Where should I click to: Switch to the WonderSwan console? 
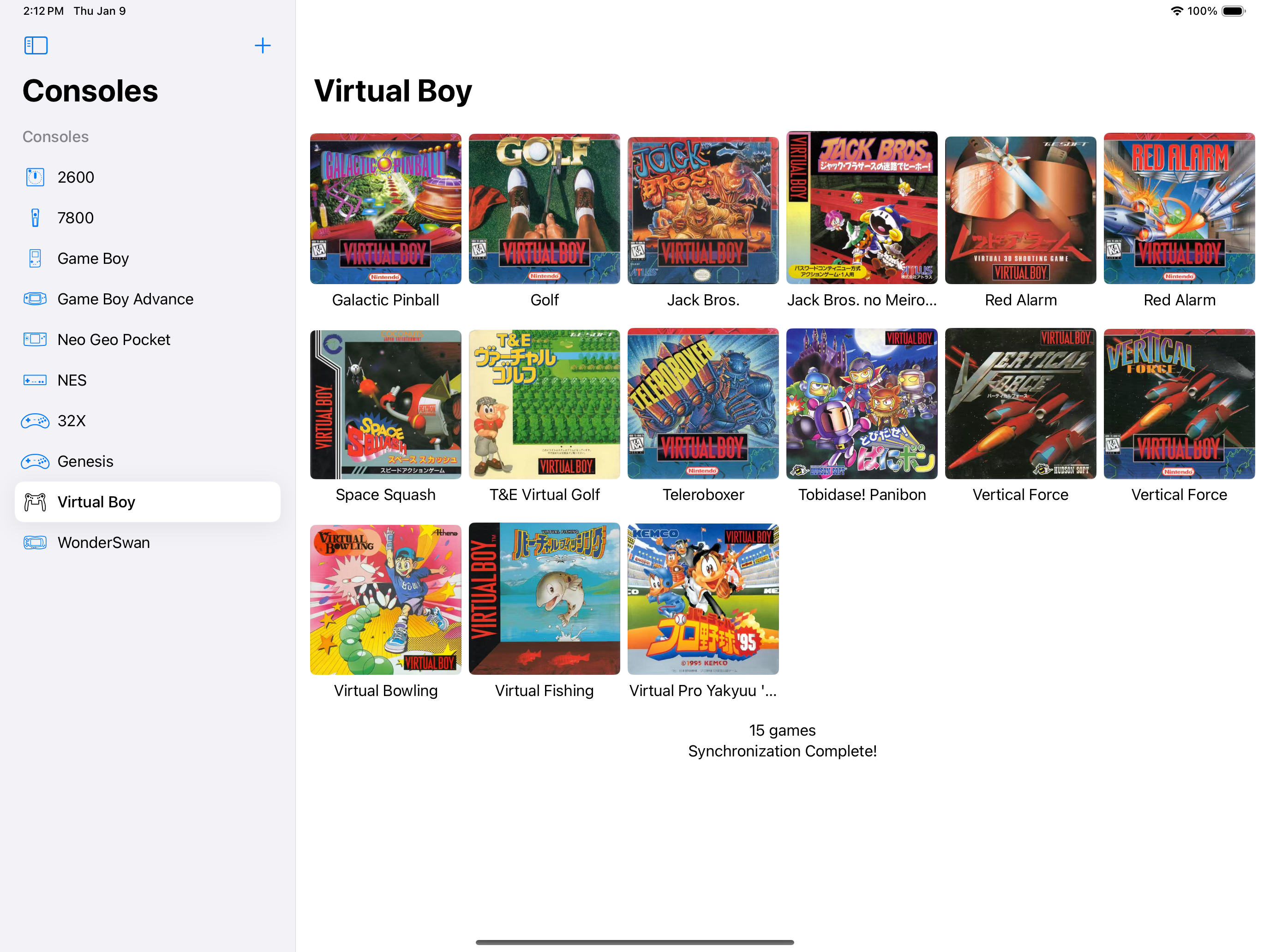pos(148,543)
